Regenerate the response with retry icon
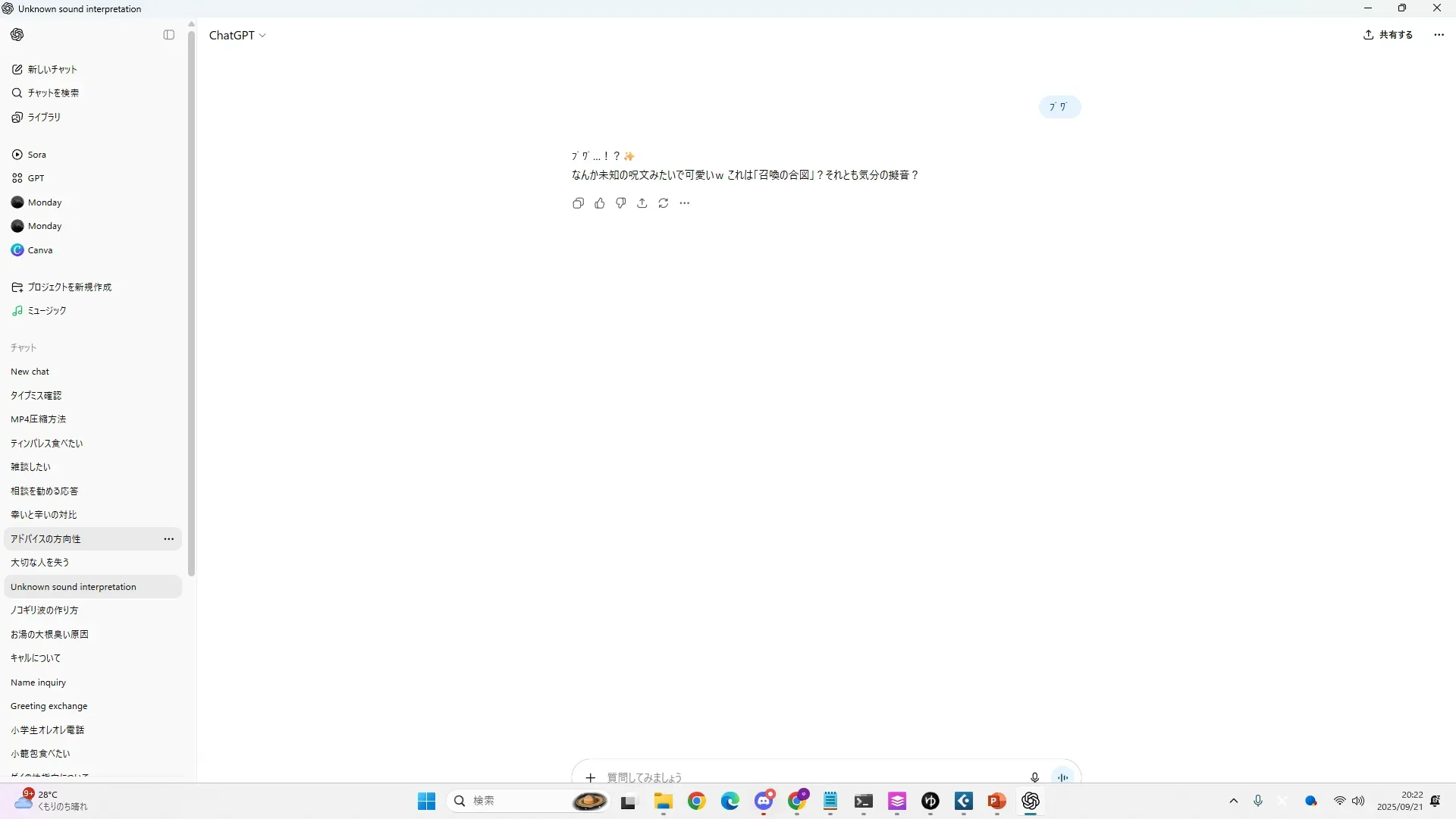This screenshot has width=1456, height=819. click(664, 203)
